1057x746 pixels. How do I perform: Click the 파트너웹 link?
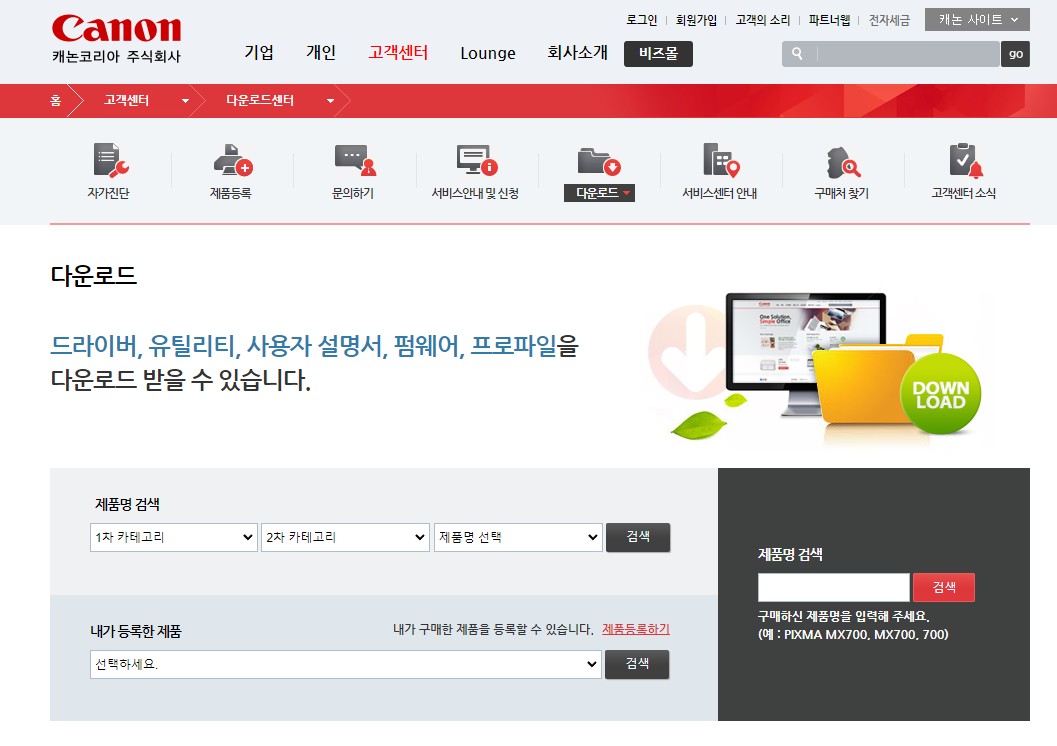(x=829, y=20)
